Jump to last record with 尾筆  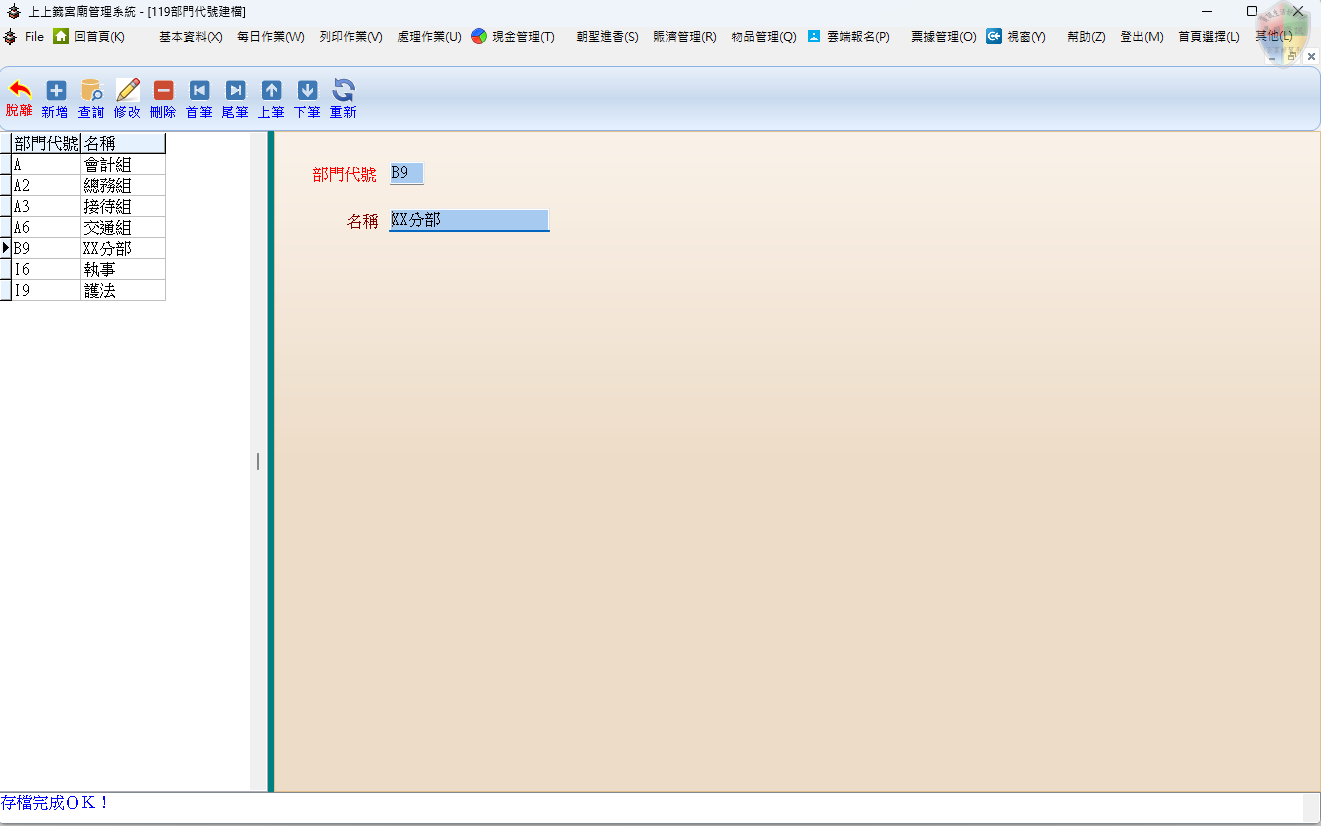click(x=235, y=98)
